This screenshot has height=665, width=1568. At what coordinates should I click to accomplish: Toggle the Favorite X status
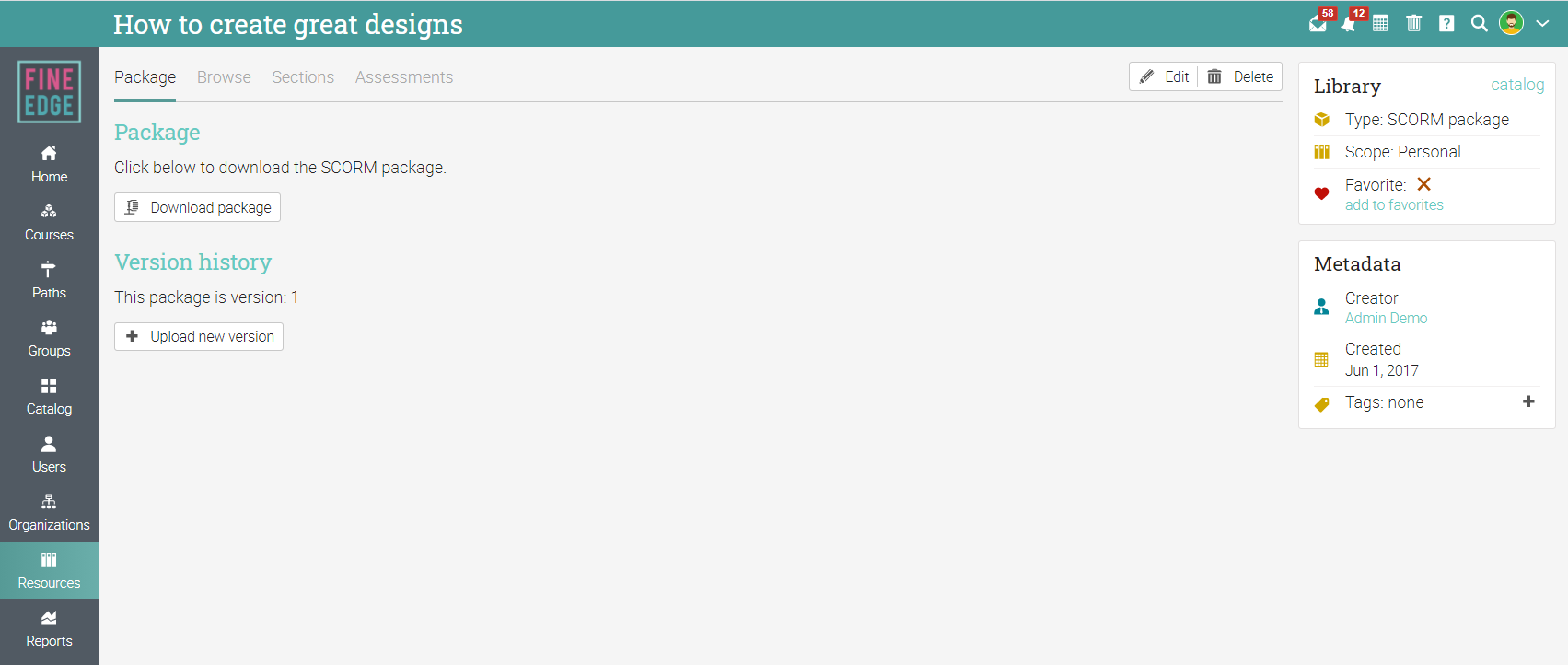click(x=1423, y=184)
